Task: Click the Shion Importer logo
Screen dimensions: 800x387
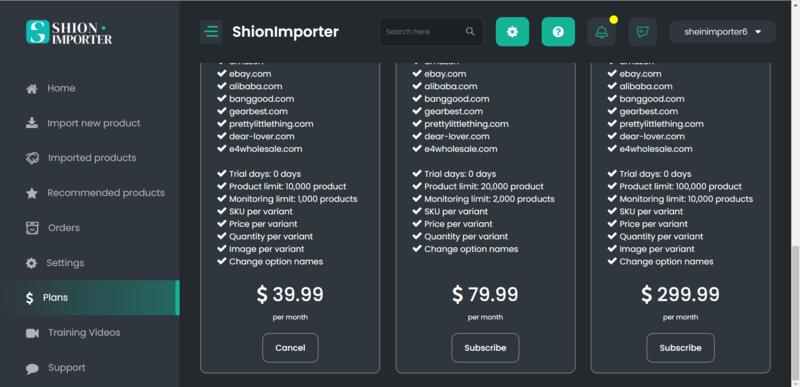Action: tap(69, 32)
